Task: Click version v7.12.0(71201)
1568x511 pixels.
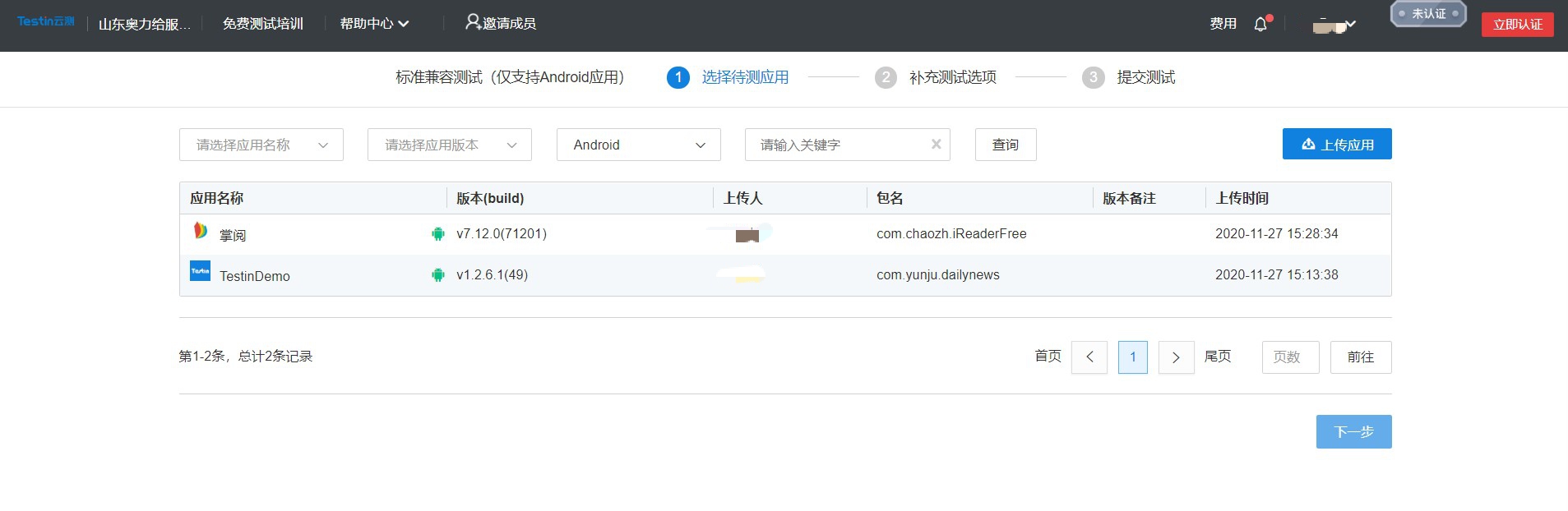Action: click(502, 234)
